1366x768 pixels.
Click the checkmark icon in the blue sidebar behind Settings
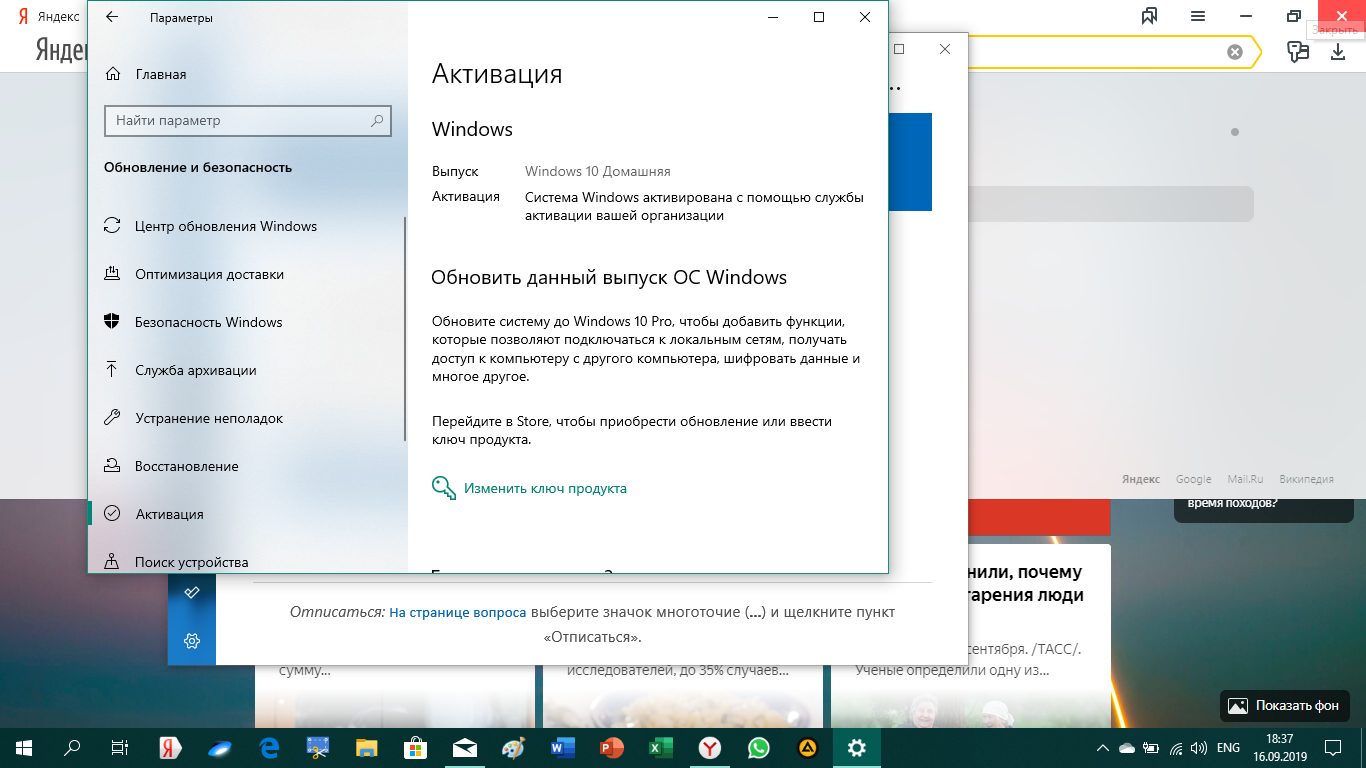[192, 592]
